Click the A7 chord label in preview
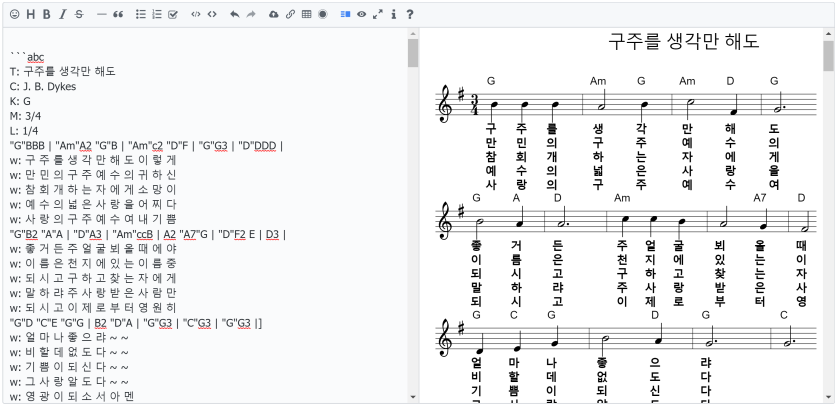Viewport: 835px width, 414px height. click(x=760, y=198)
